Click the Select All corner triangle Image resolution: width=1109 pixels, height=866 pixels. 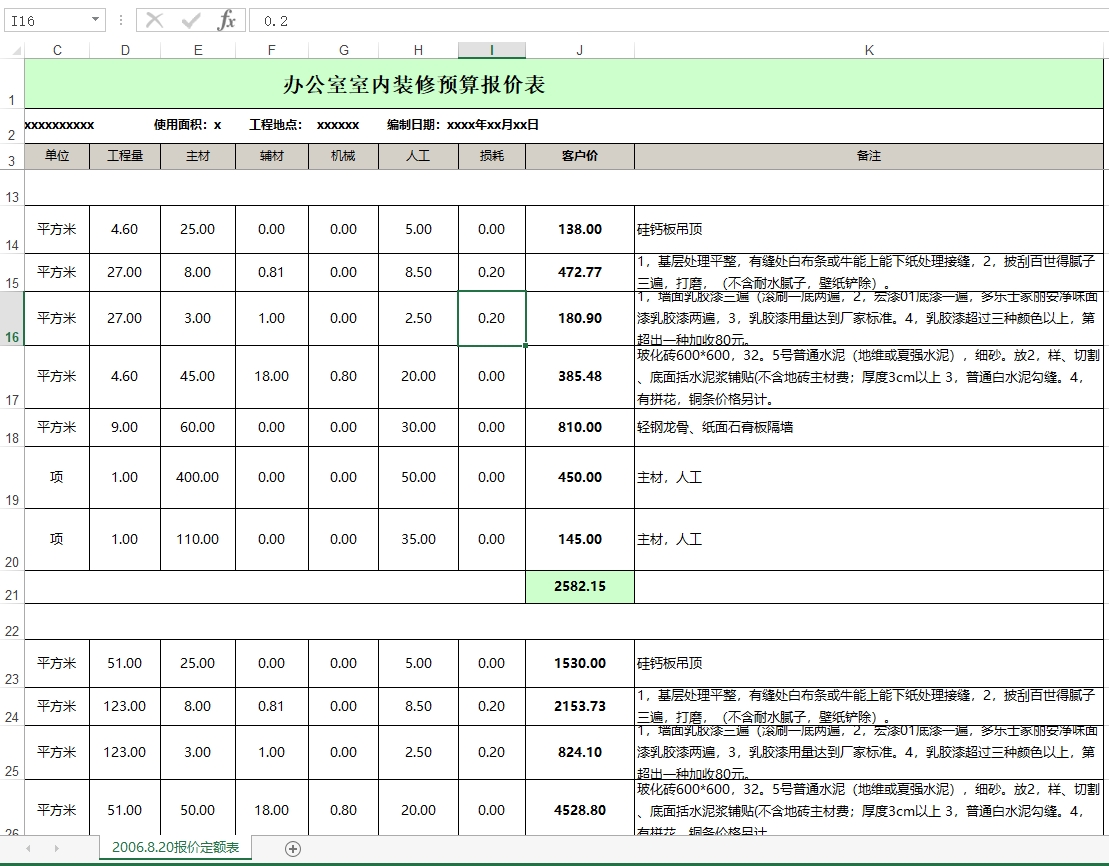pos(12,50)
